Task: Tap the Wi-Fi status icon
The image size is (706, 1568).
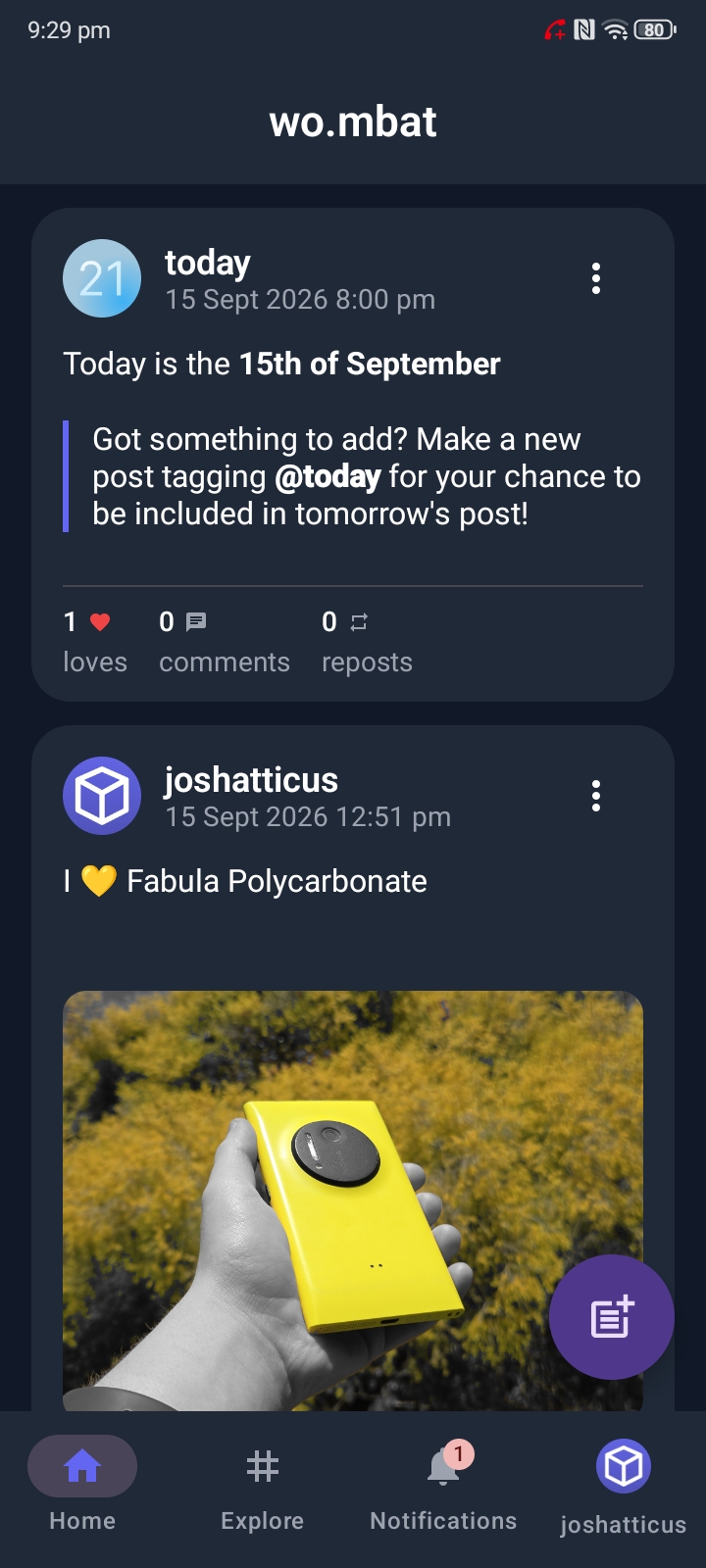Action: coord(616,30)
